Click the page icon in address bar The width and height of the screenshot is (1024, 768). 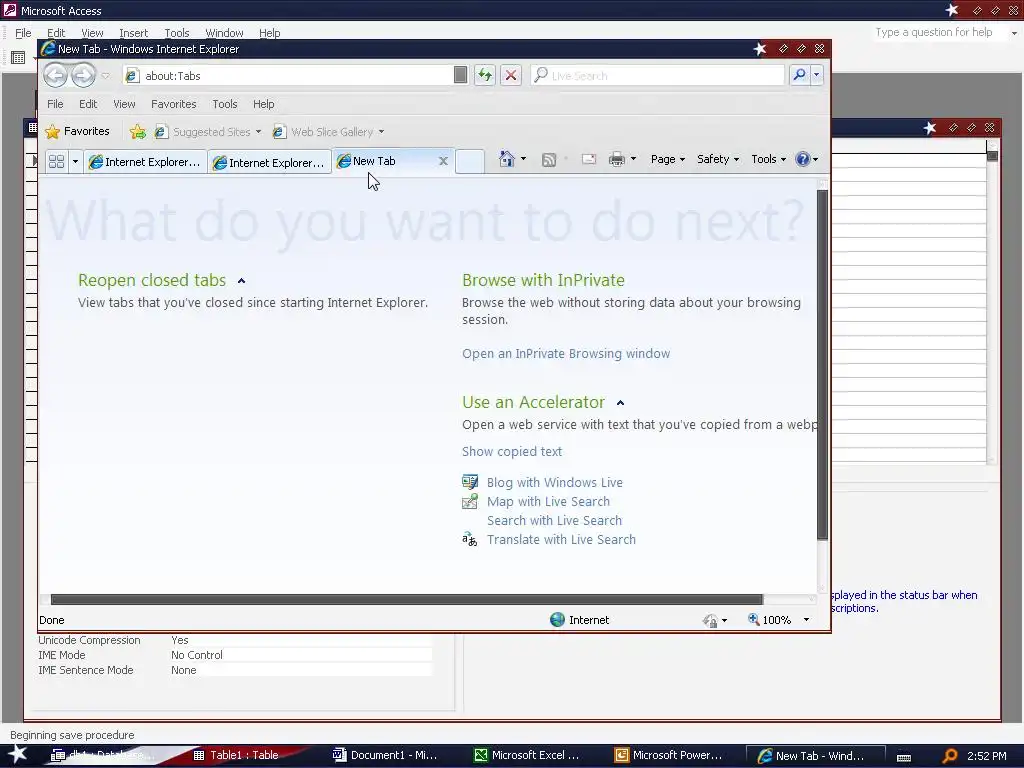(x=132, y=76)
